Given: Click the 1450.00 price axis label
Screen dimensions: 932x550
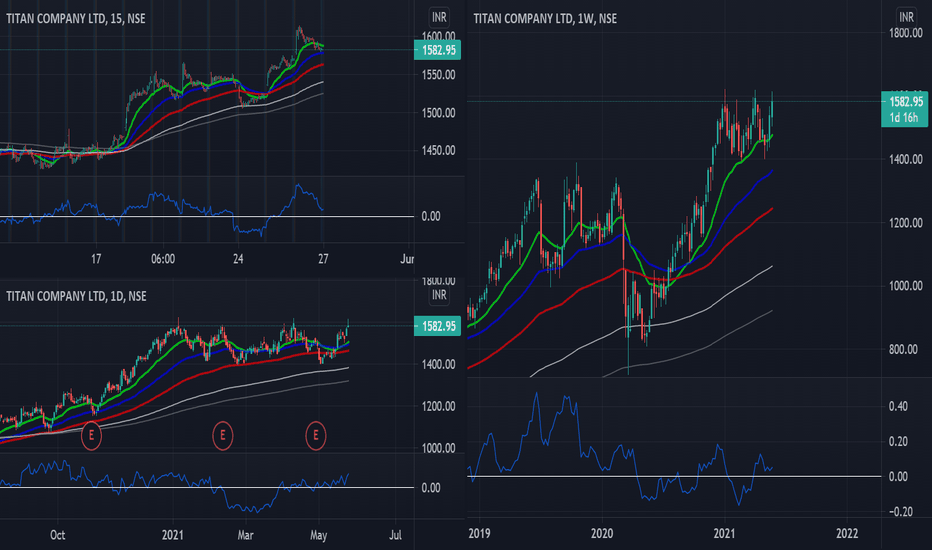Looking at the screenshot, I should (x=439, y=150).
